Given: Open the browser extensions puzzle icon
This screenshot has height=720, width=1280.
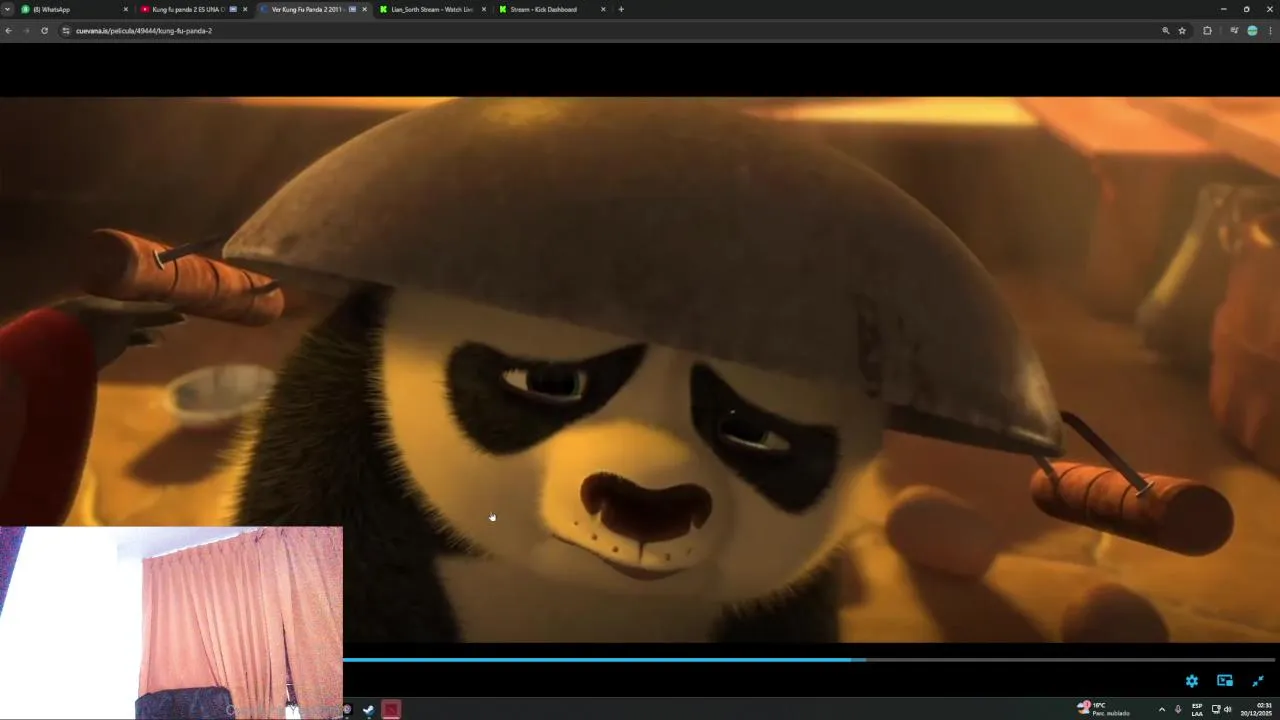Looking at the screenshot, I should (1207, 31).
